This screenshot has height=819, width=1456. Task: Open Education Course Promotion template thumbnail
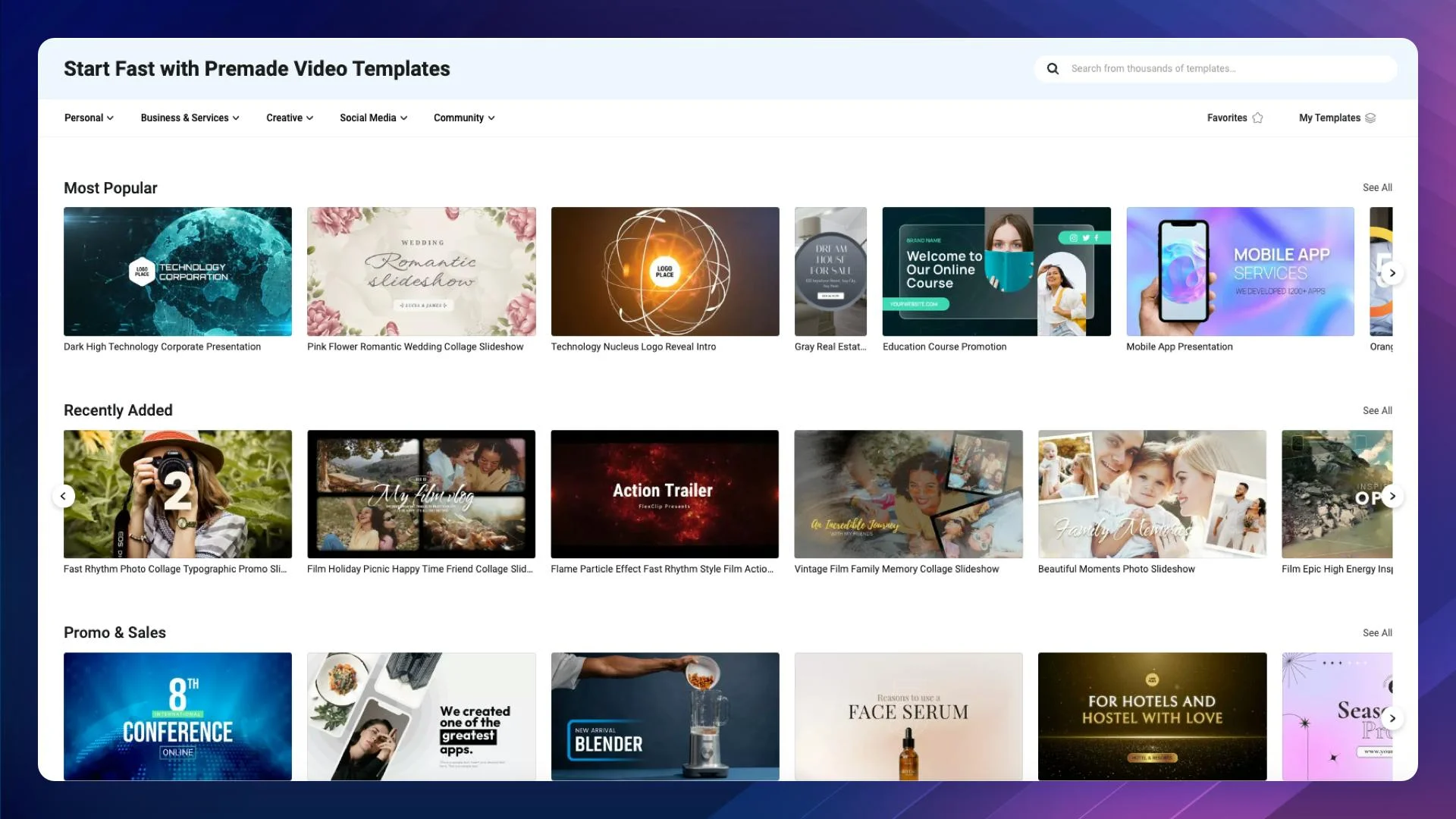[996, 271]
